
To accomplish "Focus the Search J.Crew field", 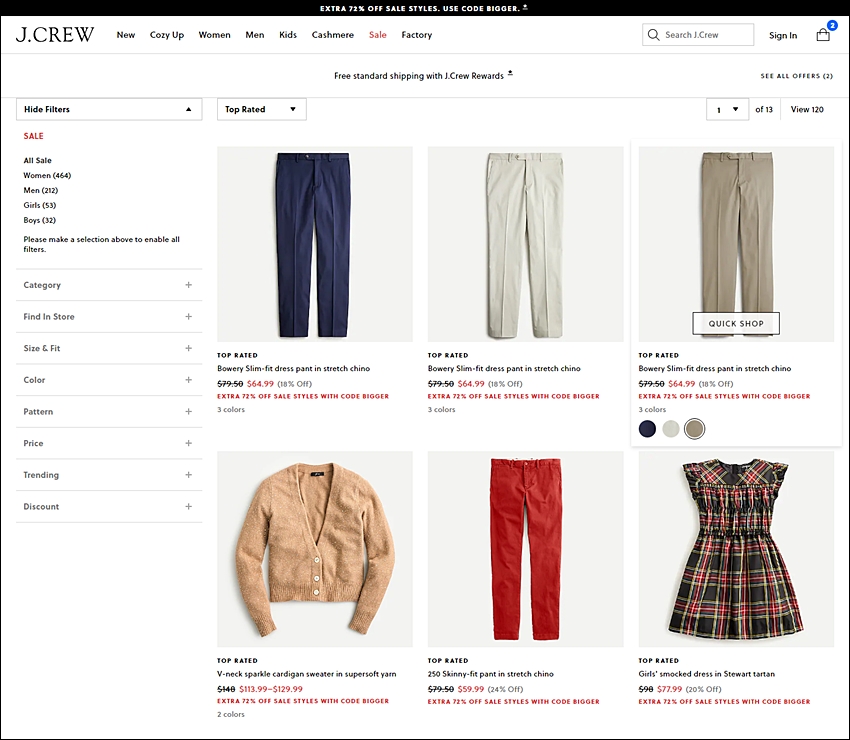I will point(698,35).
